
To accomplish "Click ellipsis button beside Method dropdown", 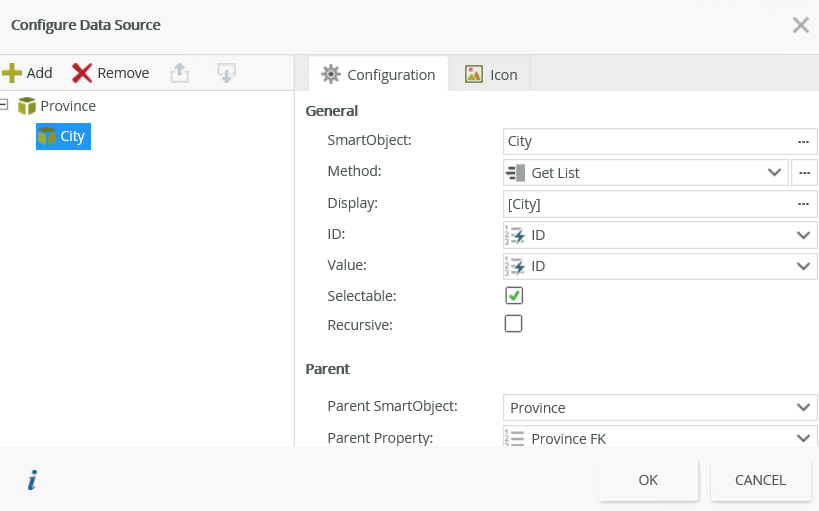I will [x=804, y=173].
